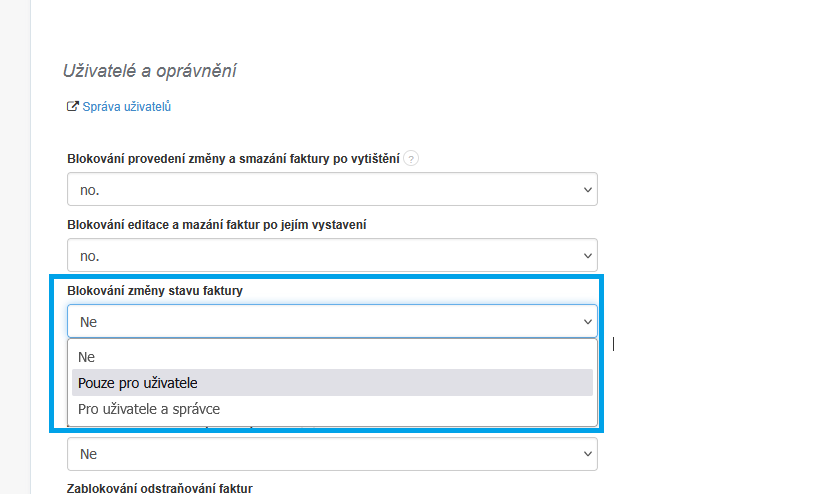
Task: Click the chevron of the bottom 'Ne' dropdown
Action: click(586, 454)
